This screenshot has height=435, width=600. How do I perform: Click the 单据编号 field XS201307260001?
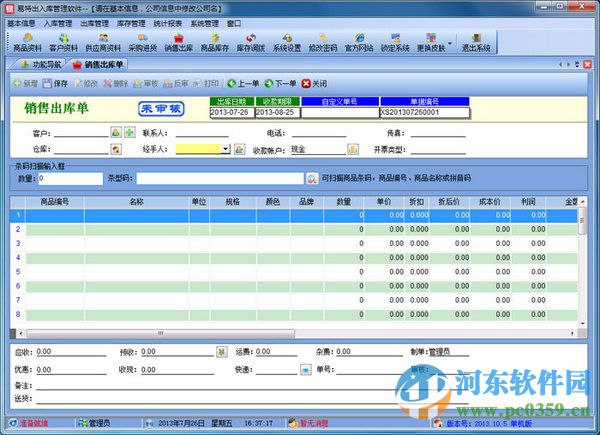(x=425, y=112)
